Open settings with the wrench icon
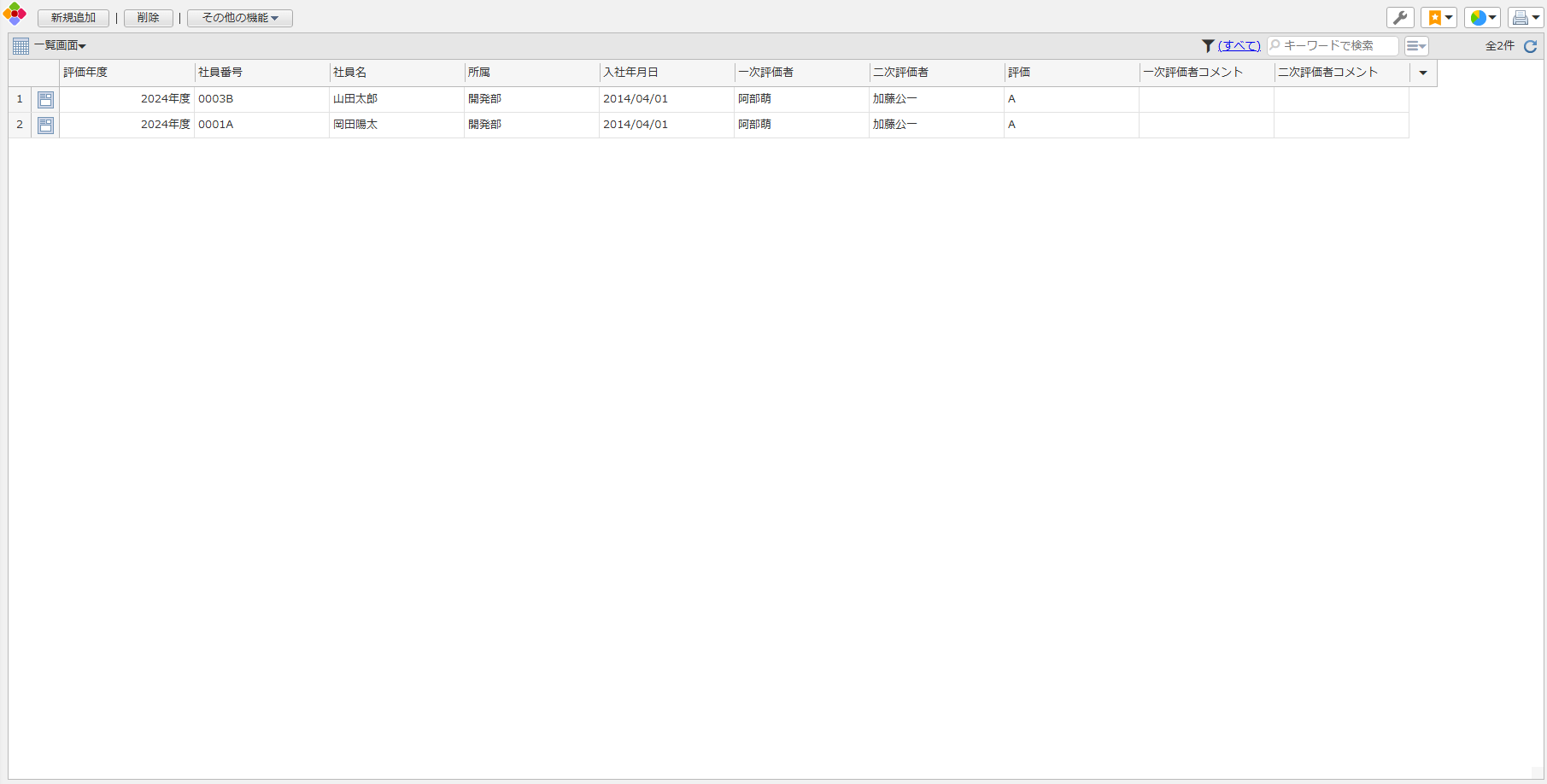 pyautogui.click(x=1400, y=18)
